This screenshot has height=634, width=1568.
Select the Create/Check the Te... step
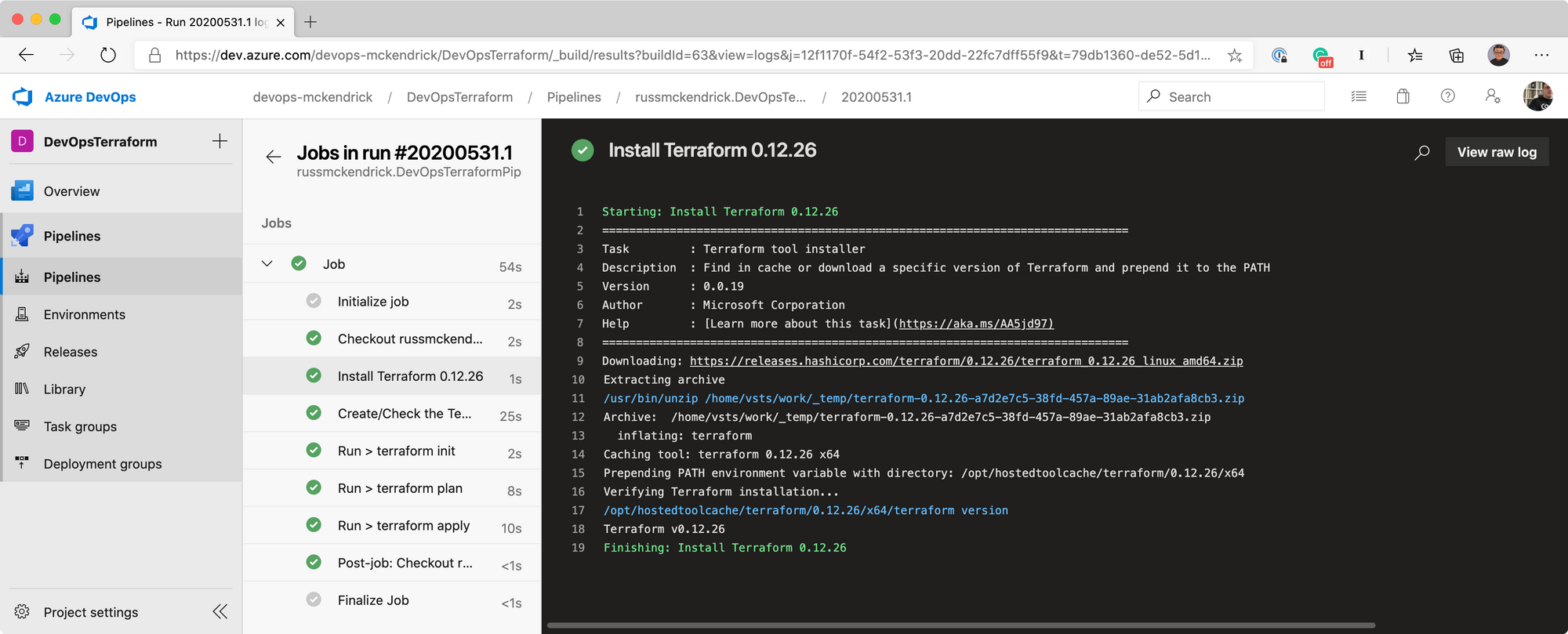point(392,414)
